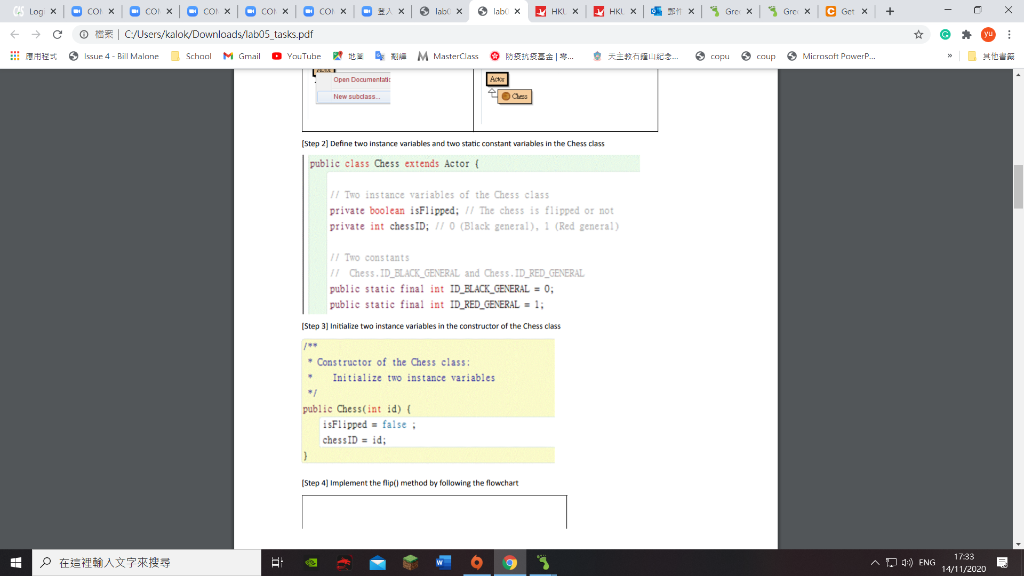This screenshot has height=576, width=1024.
Task: Click the scrollbar down arrow
Action: coord(1018,544)
